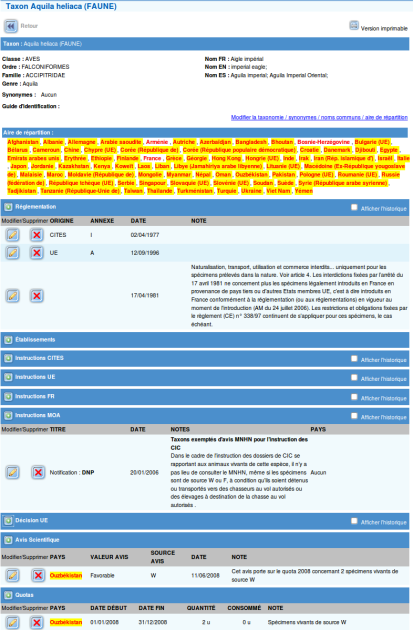Open Modifier la taxonomie / synonymes link
The width and height of the screenshot is (413, 630).
(x=319, y=117)
